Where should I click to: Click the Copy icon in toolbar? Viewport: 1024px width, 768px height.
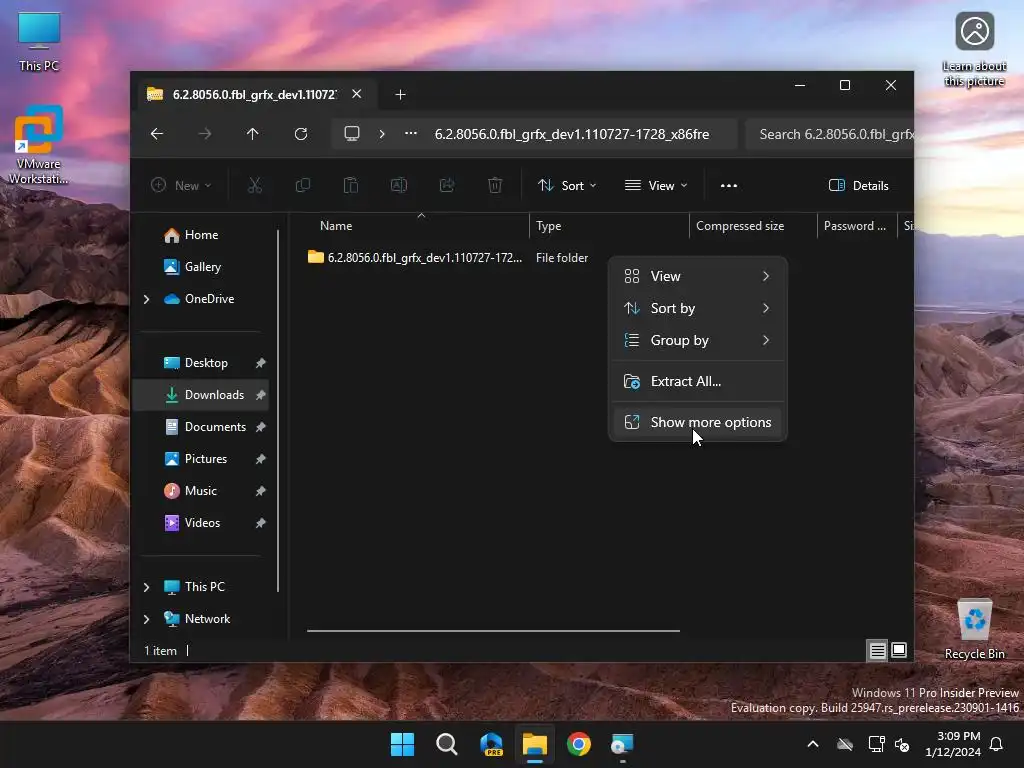click(x=303, y=185)
